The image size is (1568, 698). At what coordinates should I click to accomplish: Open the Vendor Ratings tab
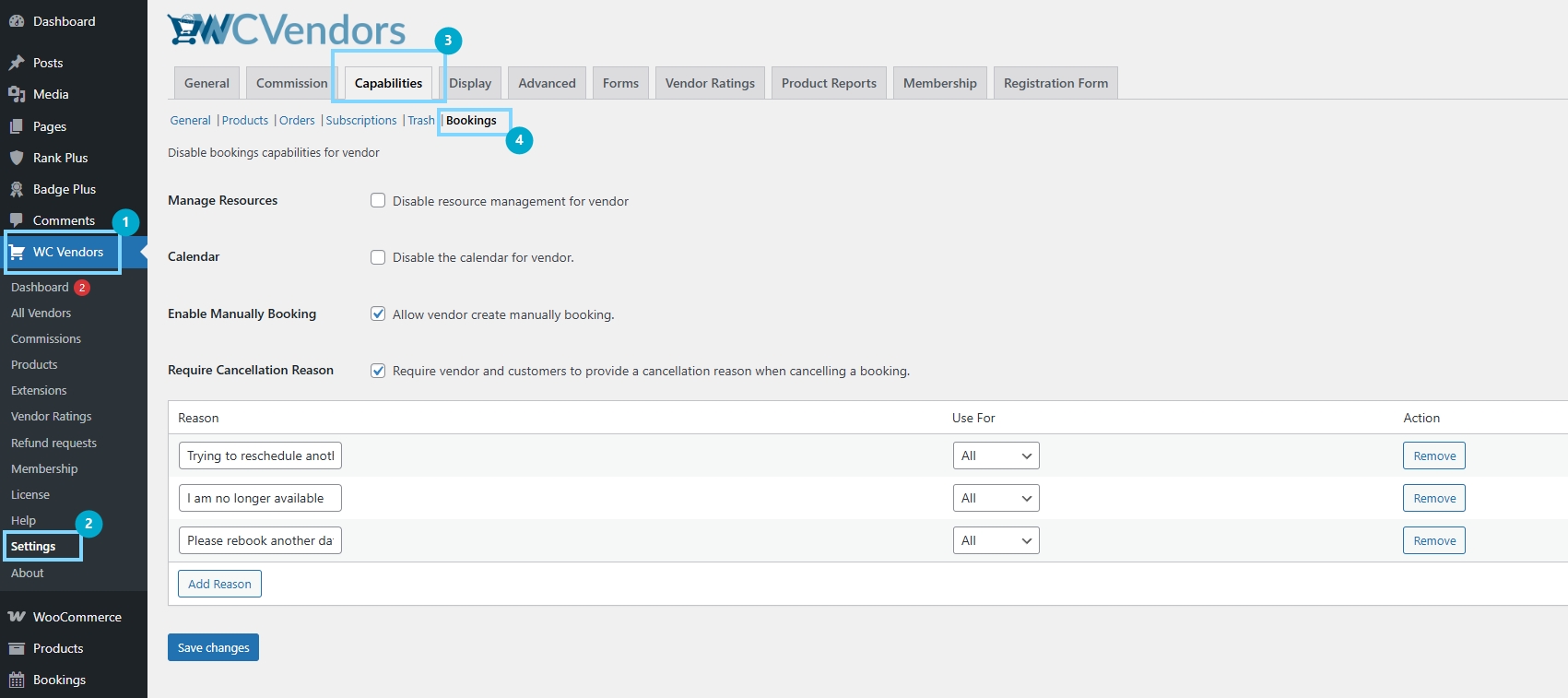tap(710, 83)
